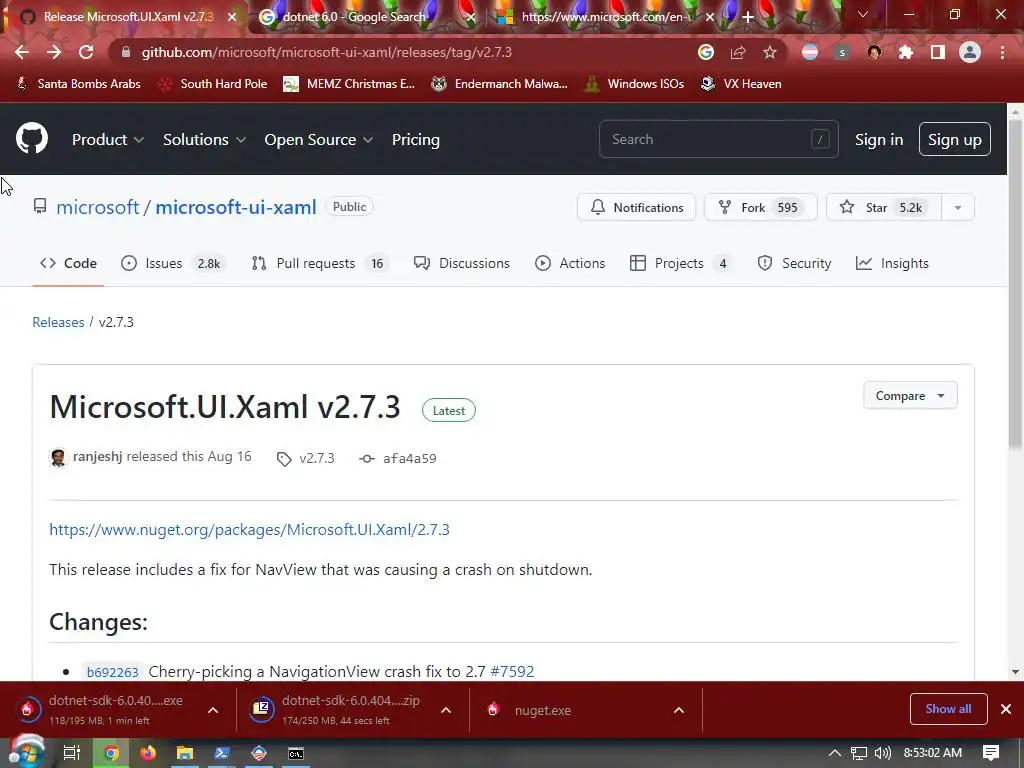
Task: Expand the Open Source menu
Action: 319,140
